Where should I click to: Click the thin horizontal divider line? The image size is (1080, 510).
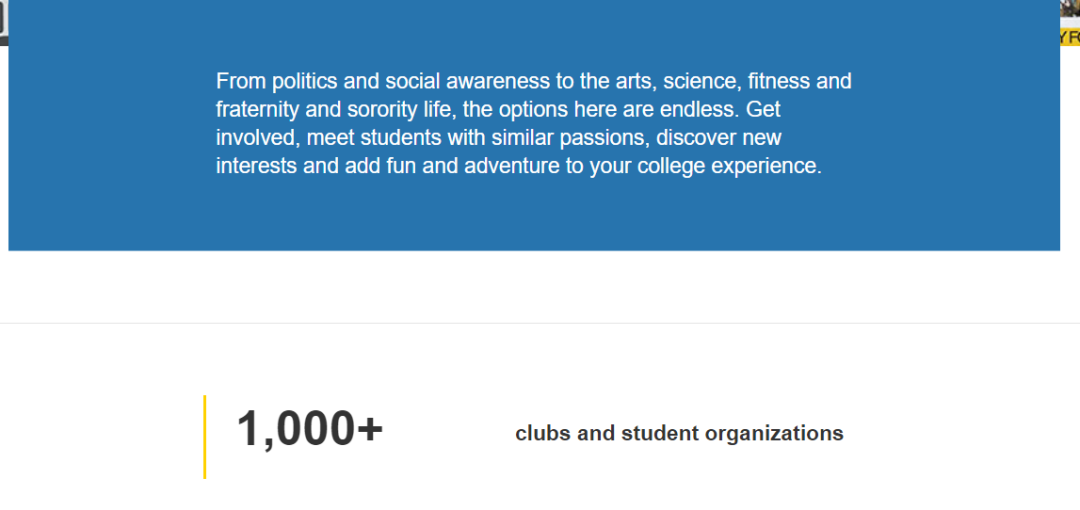540,323
